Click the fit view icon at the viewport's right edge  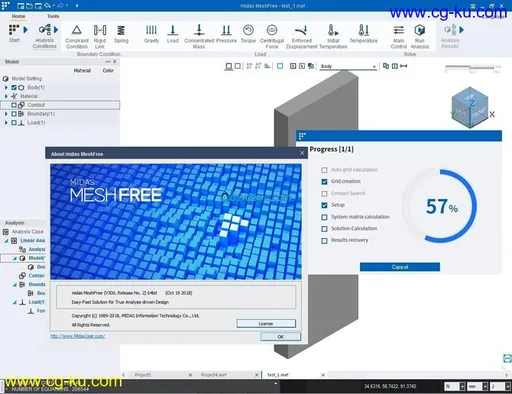(x=507, y=358)
